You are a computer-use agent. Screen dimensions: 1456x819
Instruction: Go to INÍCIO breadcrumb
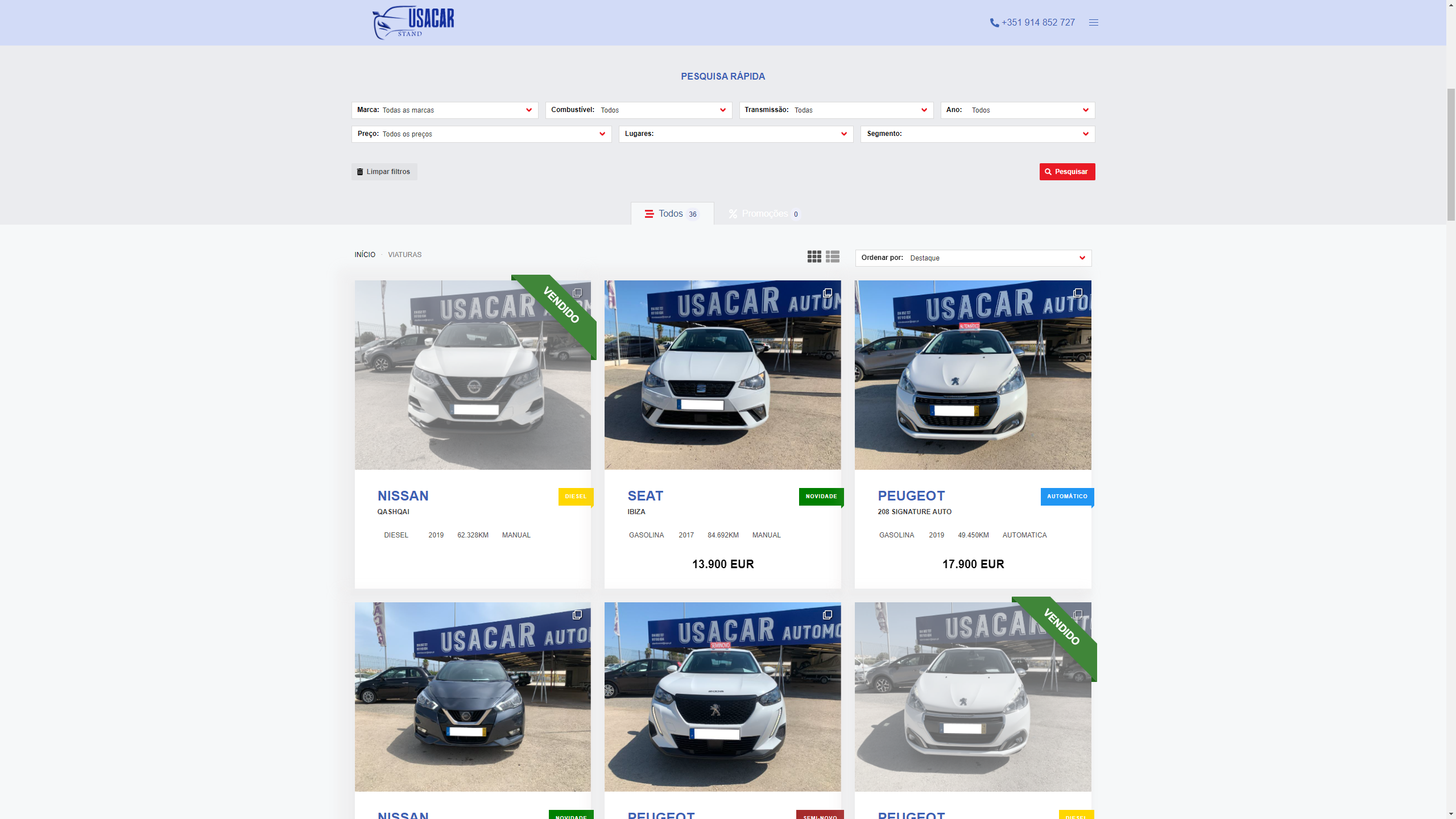point(365,255)
